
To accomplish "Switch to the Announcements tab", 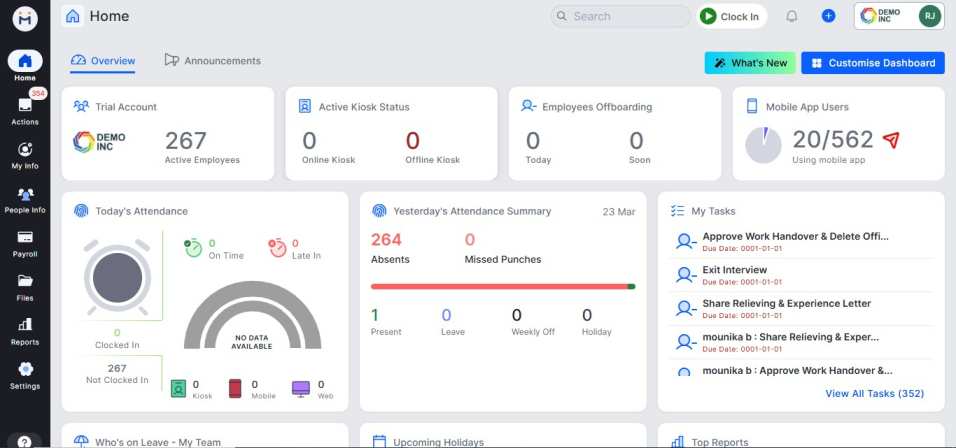I will 212,61.
